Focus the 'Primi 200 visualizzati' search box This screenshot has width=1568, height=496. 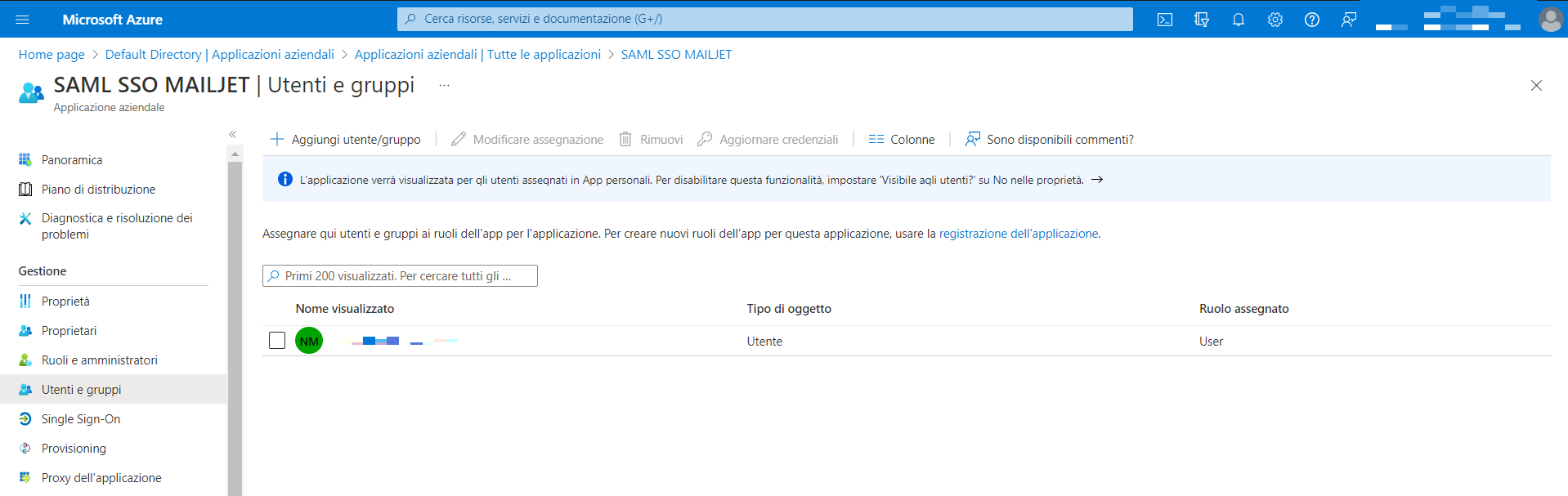[x=400, y=276]
